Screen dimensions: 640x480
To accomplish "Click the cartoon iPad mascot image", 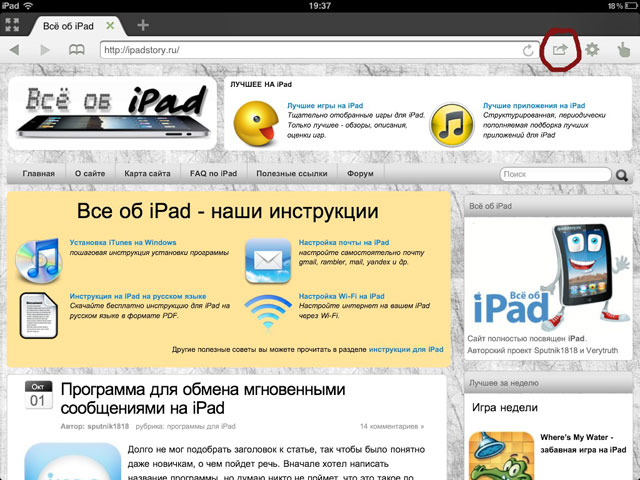I will pyautogui.click(x=549, y=278).
